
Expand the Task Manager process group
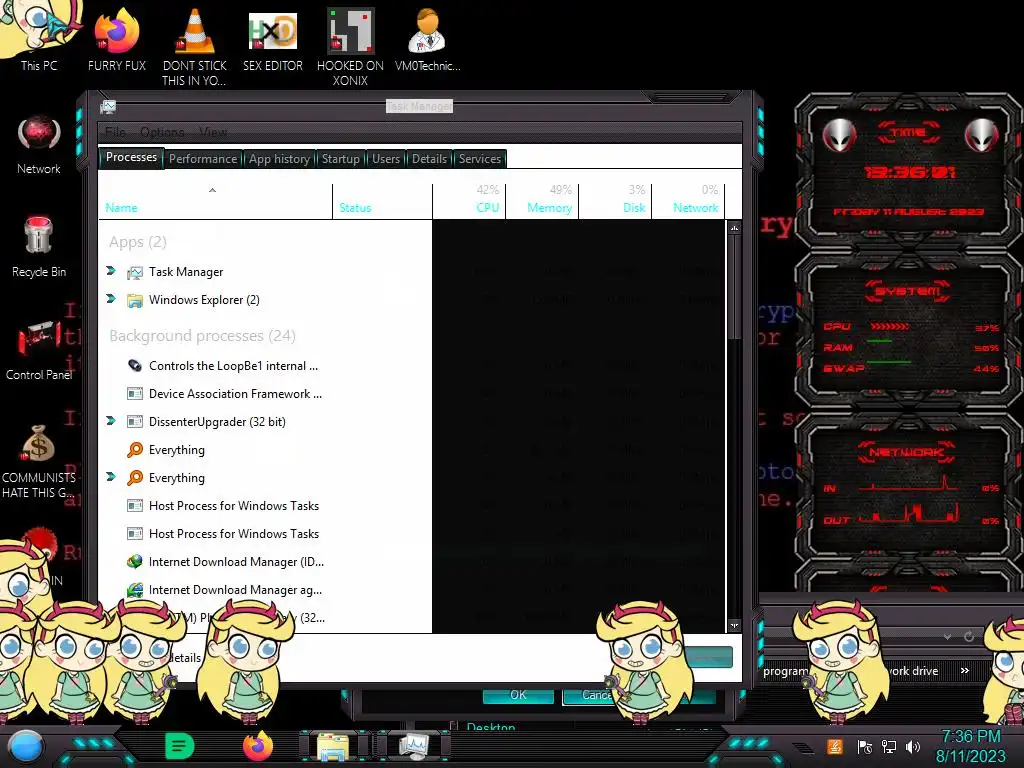[x=111, y=271]
